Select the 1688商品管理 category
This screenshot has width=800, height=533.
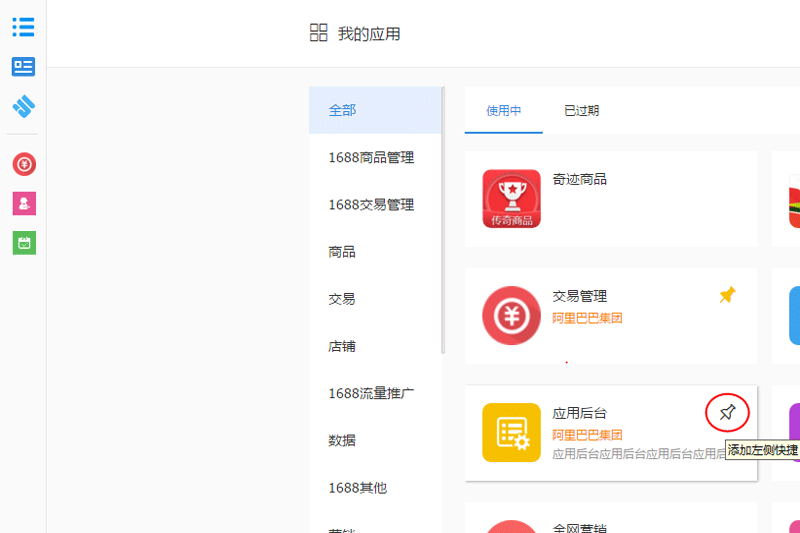tap(370, 157)
